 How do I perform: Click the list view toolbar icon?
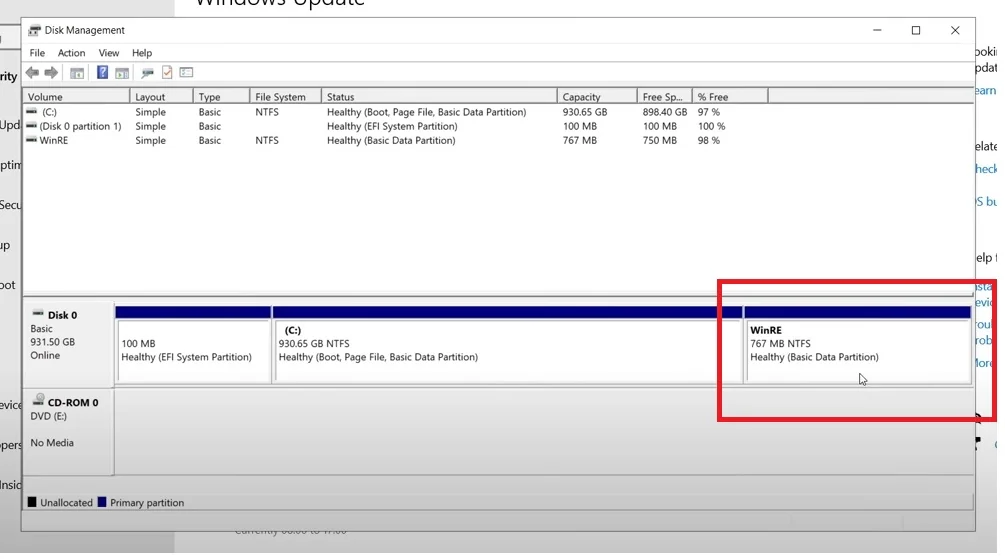tap(187, 72)
